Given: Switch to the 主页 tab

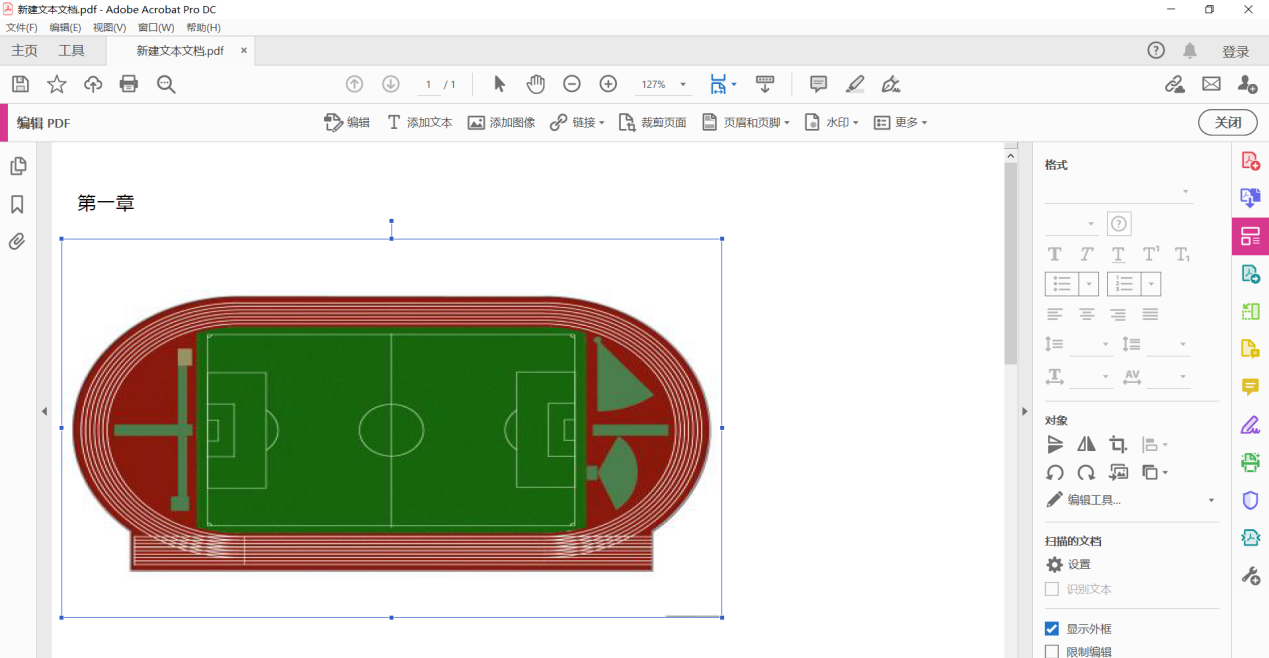Looking at the screenshot, I should coord(24,51).
